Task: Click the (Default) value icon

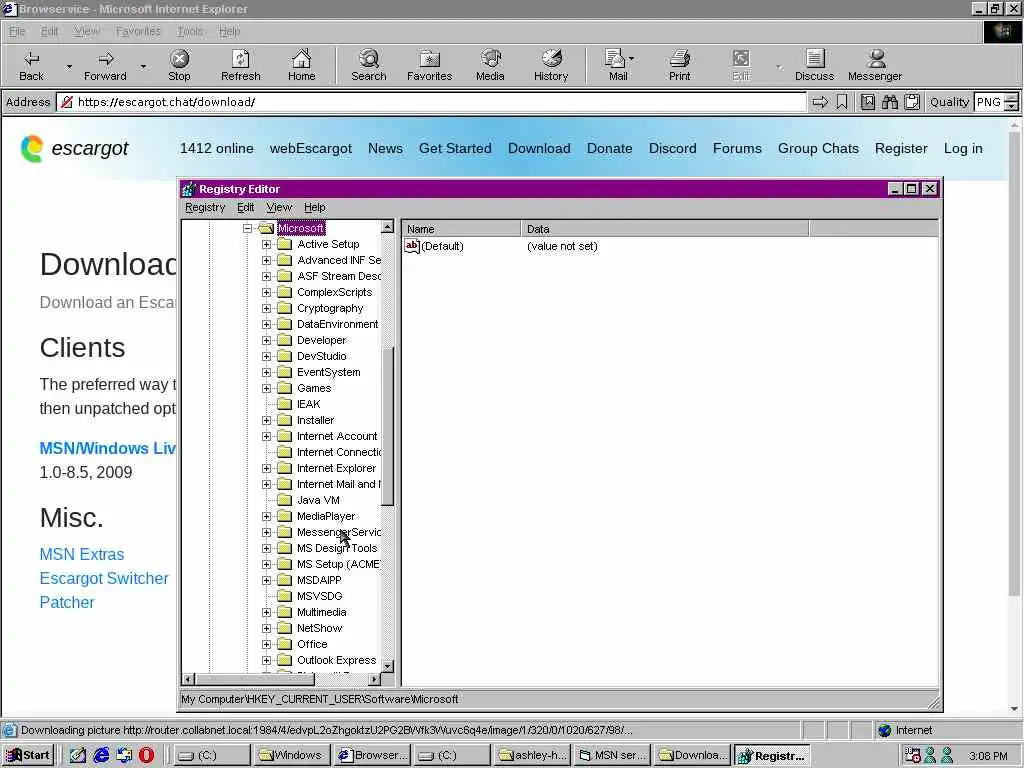Action: point(412,246)
